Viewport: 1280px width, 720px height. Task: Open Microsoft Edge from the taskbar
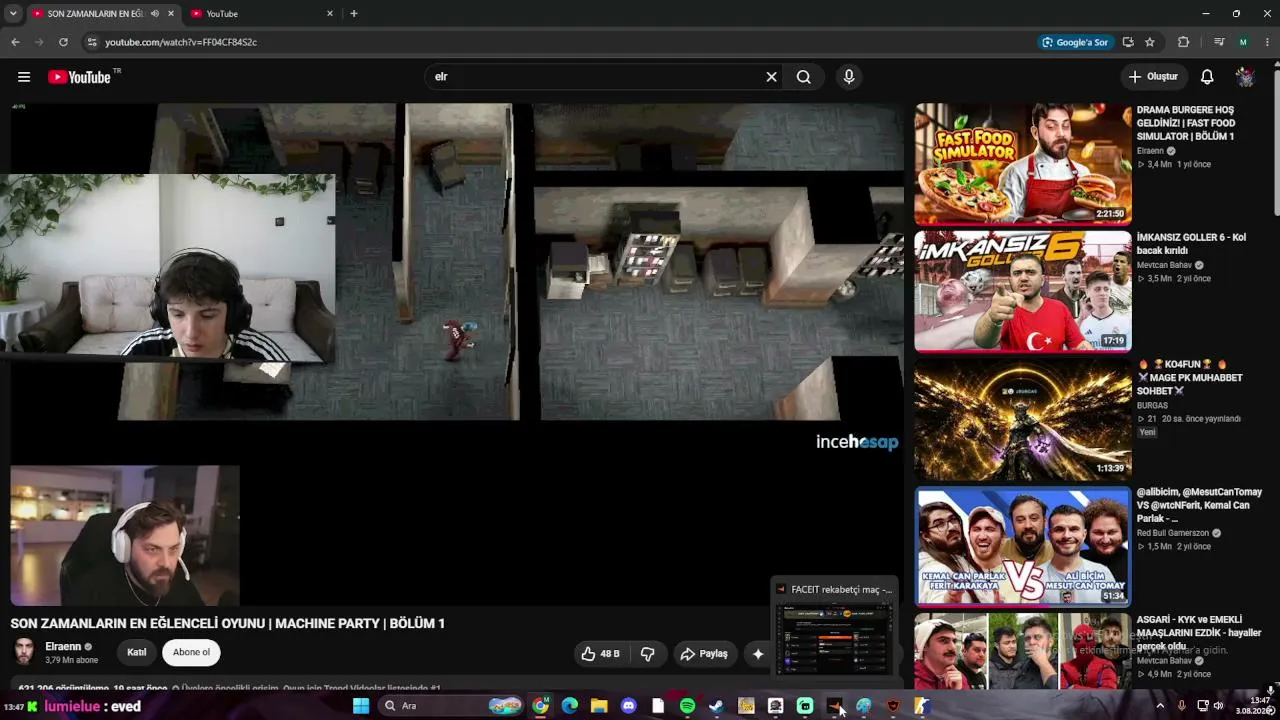click(570, 706)
